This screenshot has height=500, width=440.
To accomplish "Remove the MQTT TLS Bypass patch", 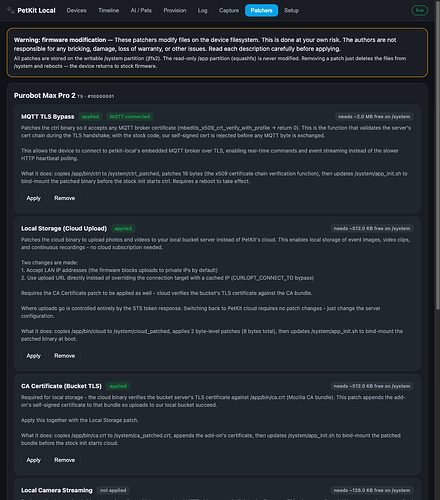I will [64, 198].
